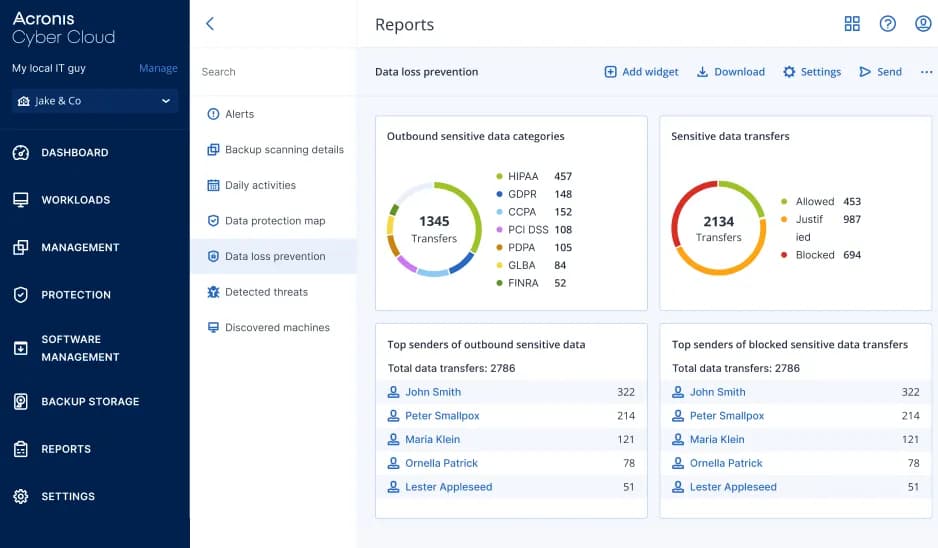
Task: Open John Smith in outbound senders list
Action: 433,392
